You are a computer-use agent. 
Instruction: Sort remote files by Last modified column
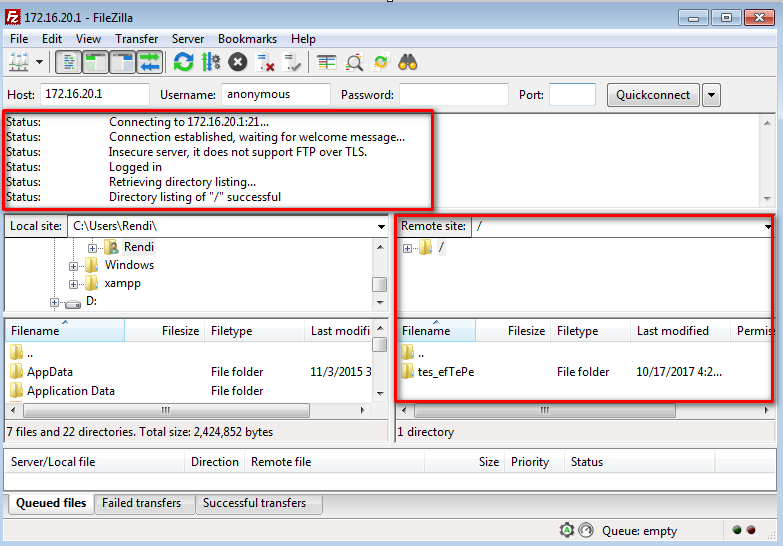click(x=680, y=331)
